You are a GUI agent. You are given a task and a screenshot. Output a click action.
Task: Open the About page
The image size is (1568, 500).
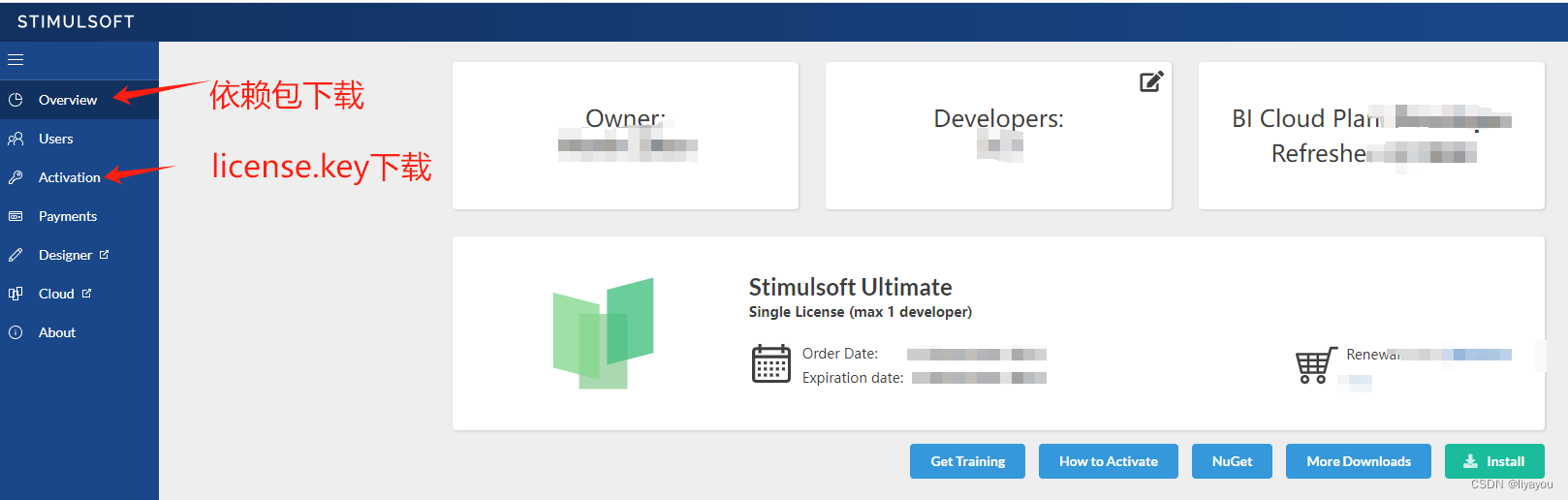click(79, 332)
